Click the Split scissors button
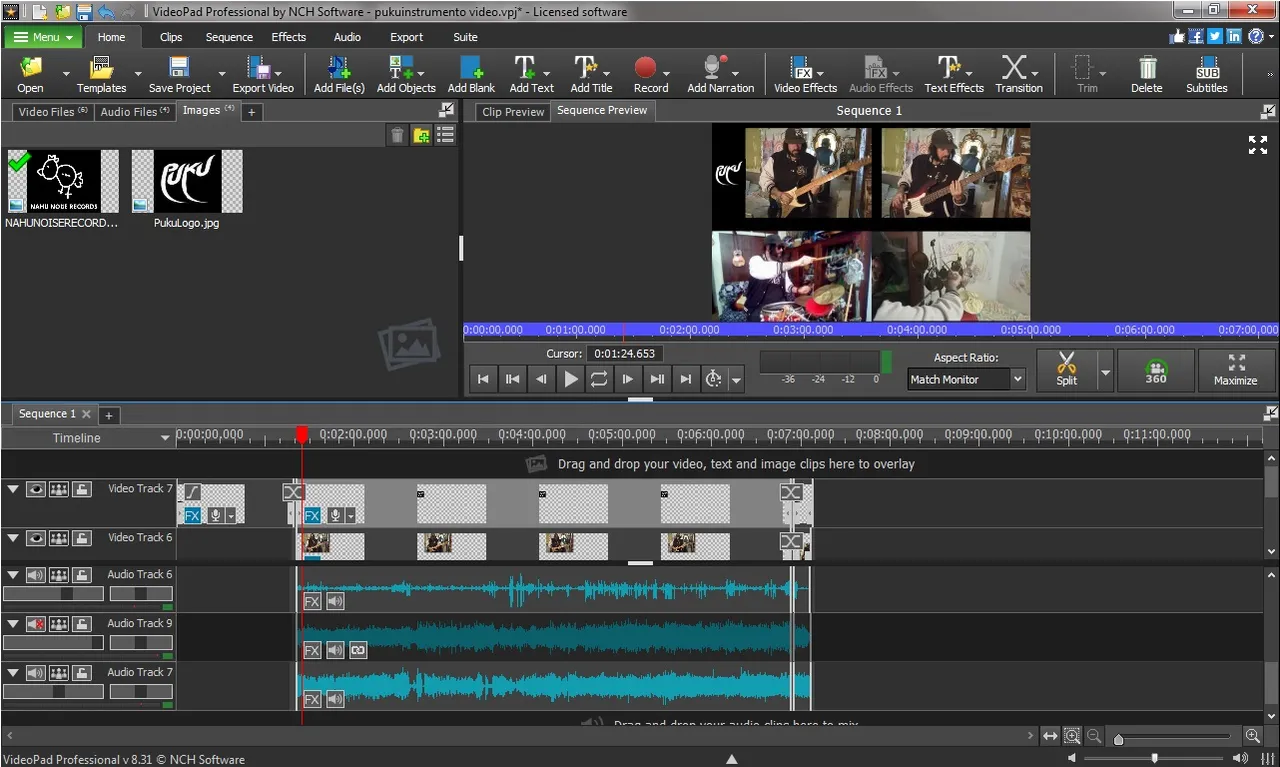The height and width of the screenshot is (767, 1280). (1067, 369)
